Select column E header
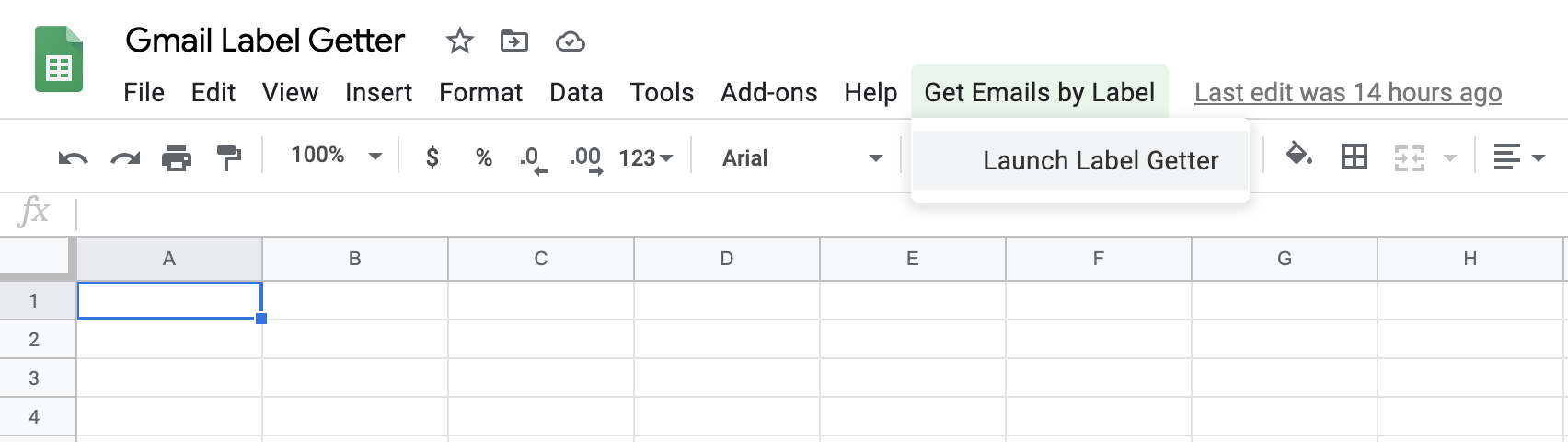Viewport: 1568px width, 442px height. click(x=913, y=259)
